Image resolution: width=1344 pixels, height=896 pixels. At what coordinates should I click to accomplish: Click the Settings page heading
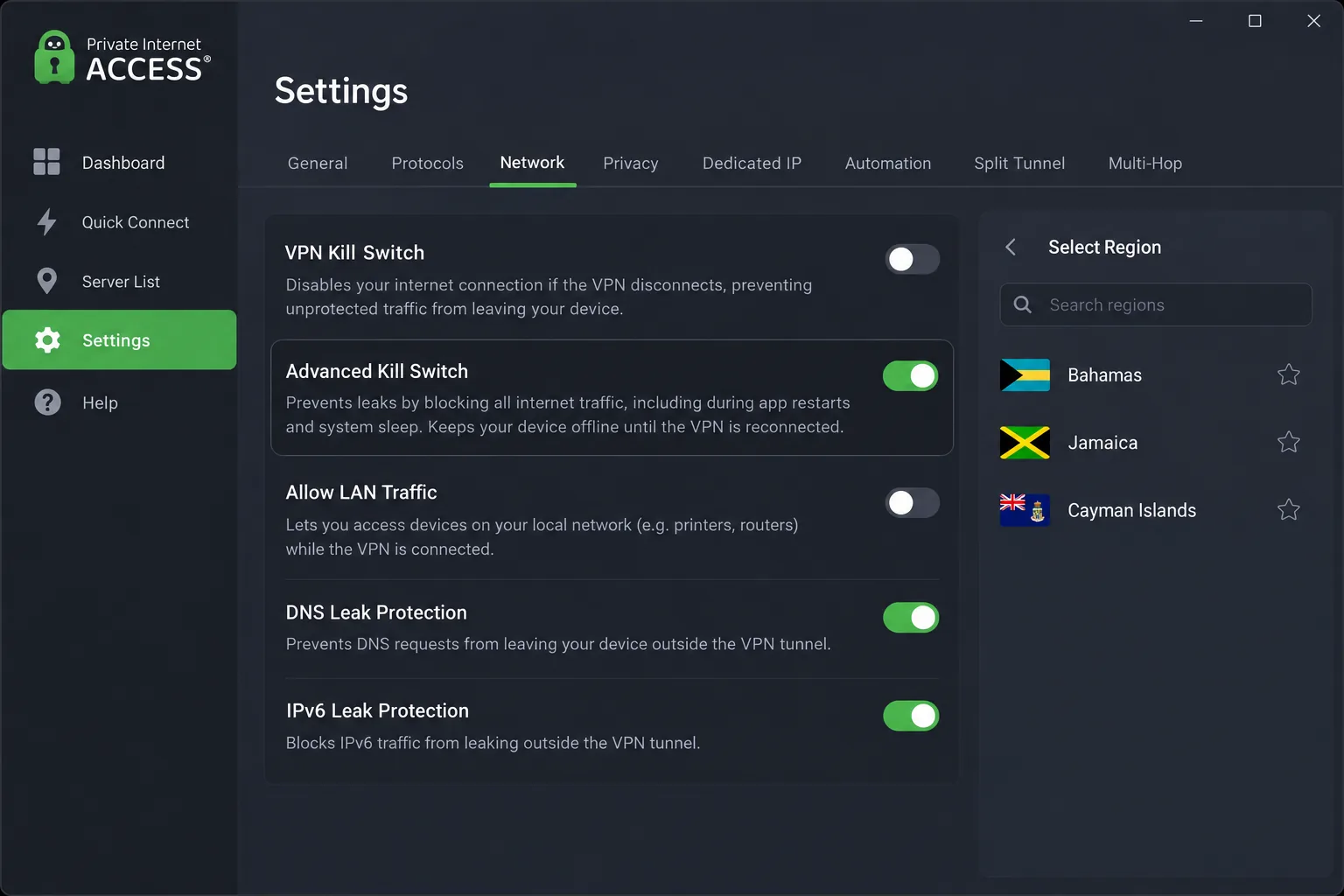tap(341, 90)
